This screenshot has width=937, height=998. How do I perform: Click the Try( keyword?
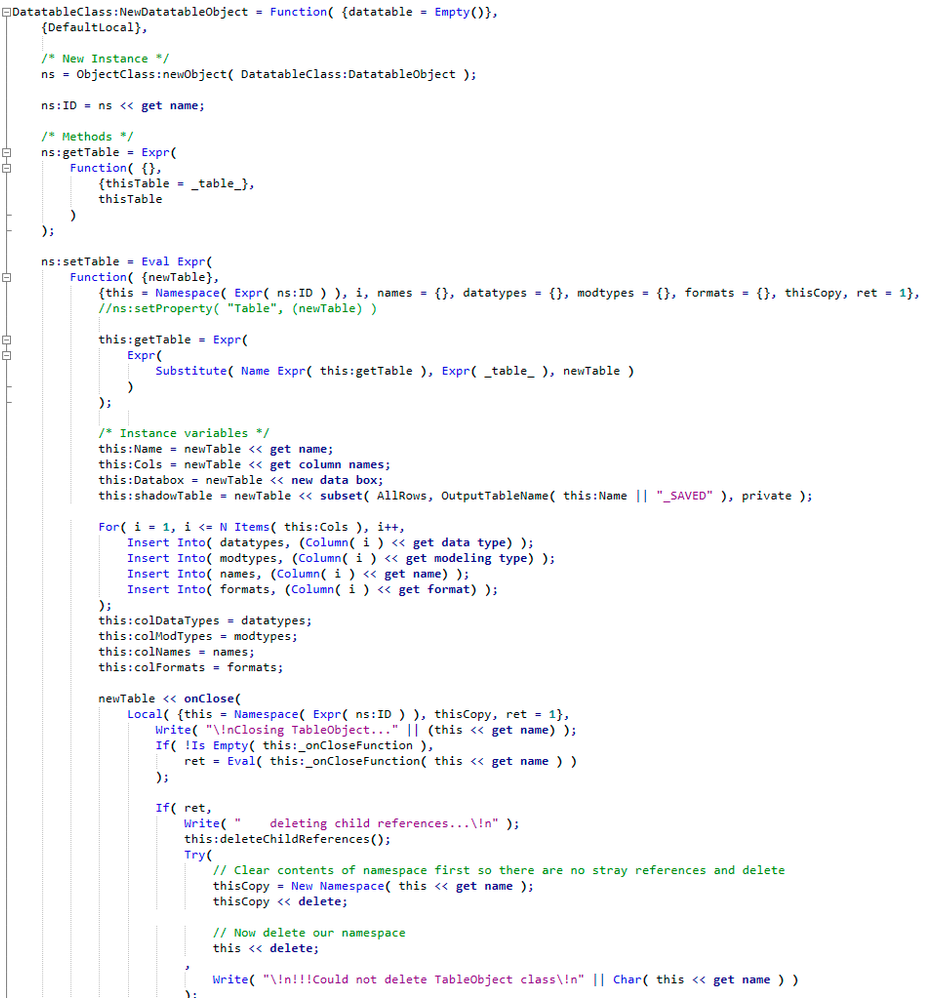(x=195, y=855)
